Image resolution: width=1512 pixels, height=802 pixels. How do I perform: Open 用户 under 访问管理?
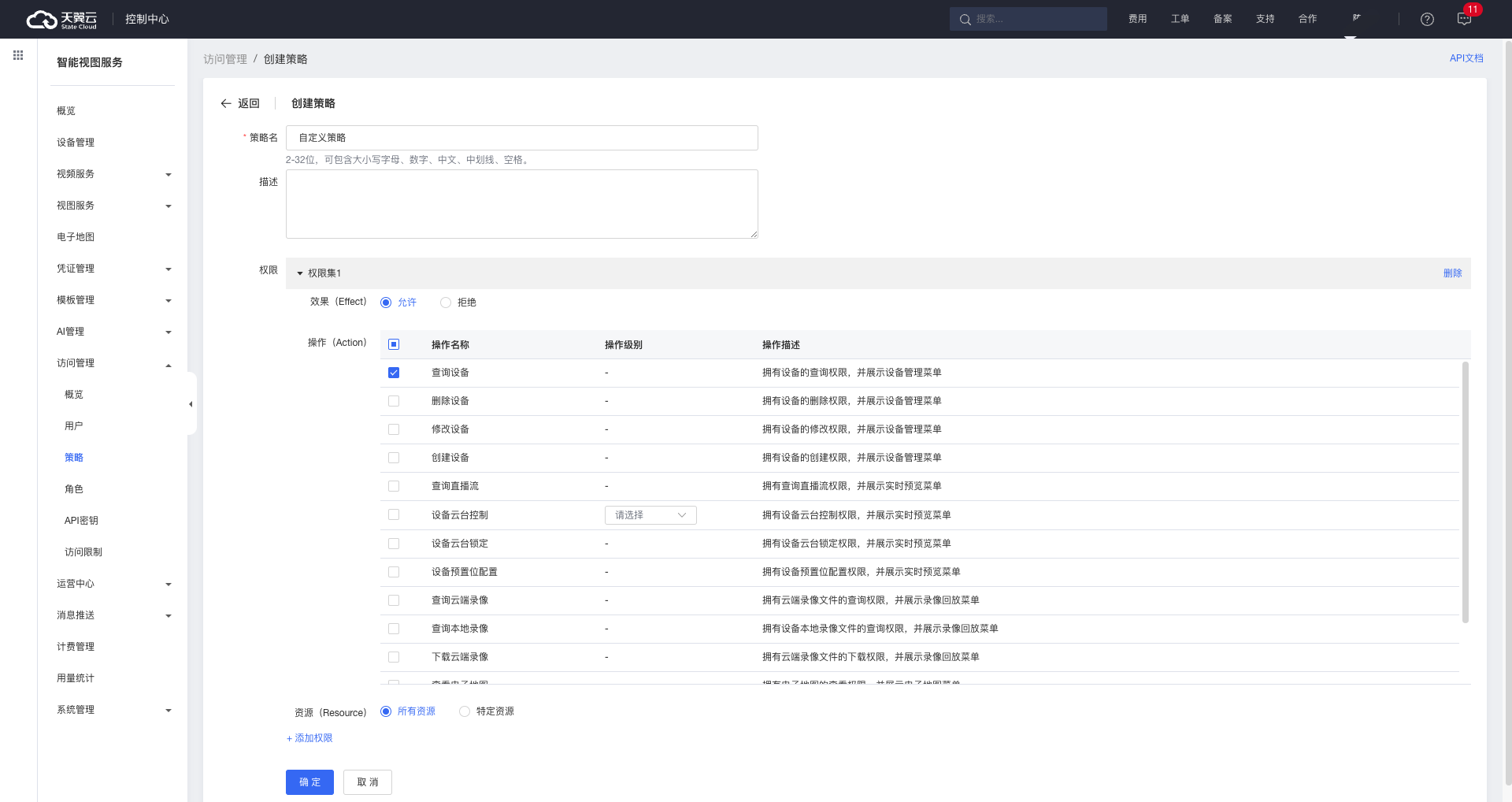click(74, 426)
